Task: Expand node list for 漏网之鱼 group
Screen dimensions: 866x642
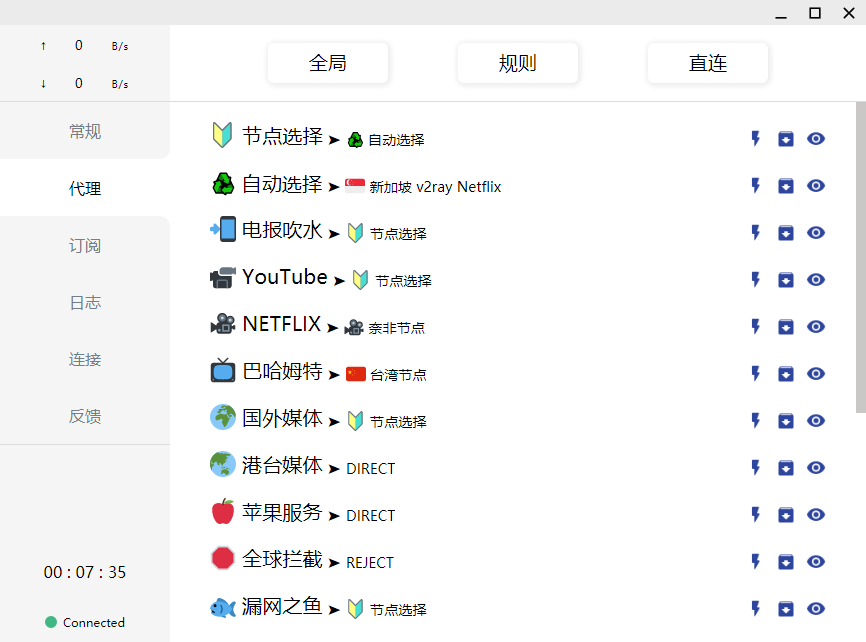Action: [x=786, y=608]
